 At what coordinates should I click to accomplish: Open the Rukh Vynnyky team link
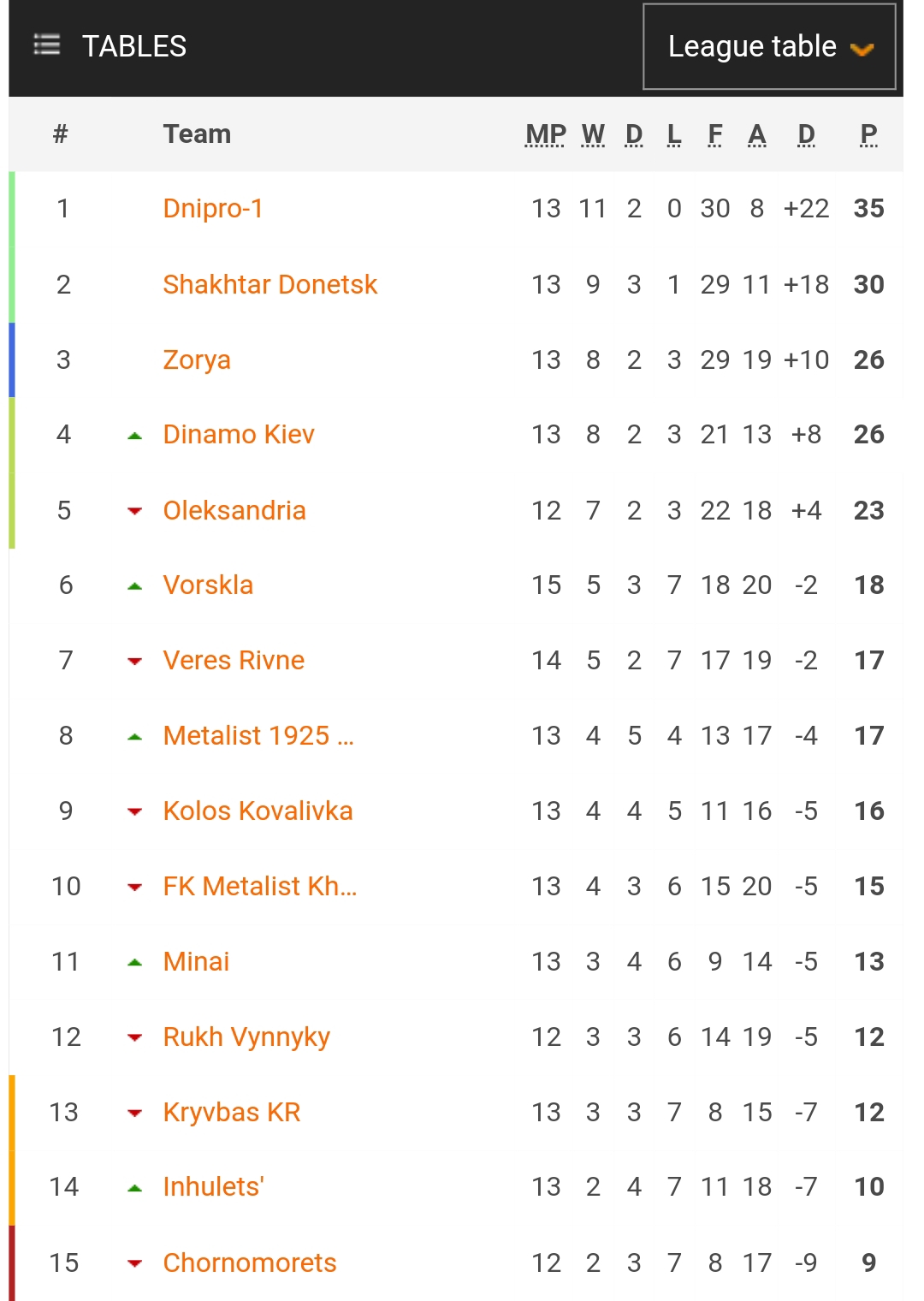(246, 1037)
